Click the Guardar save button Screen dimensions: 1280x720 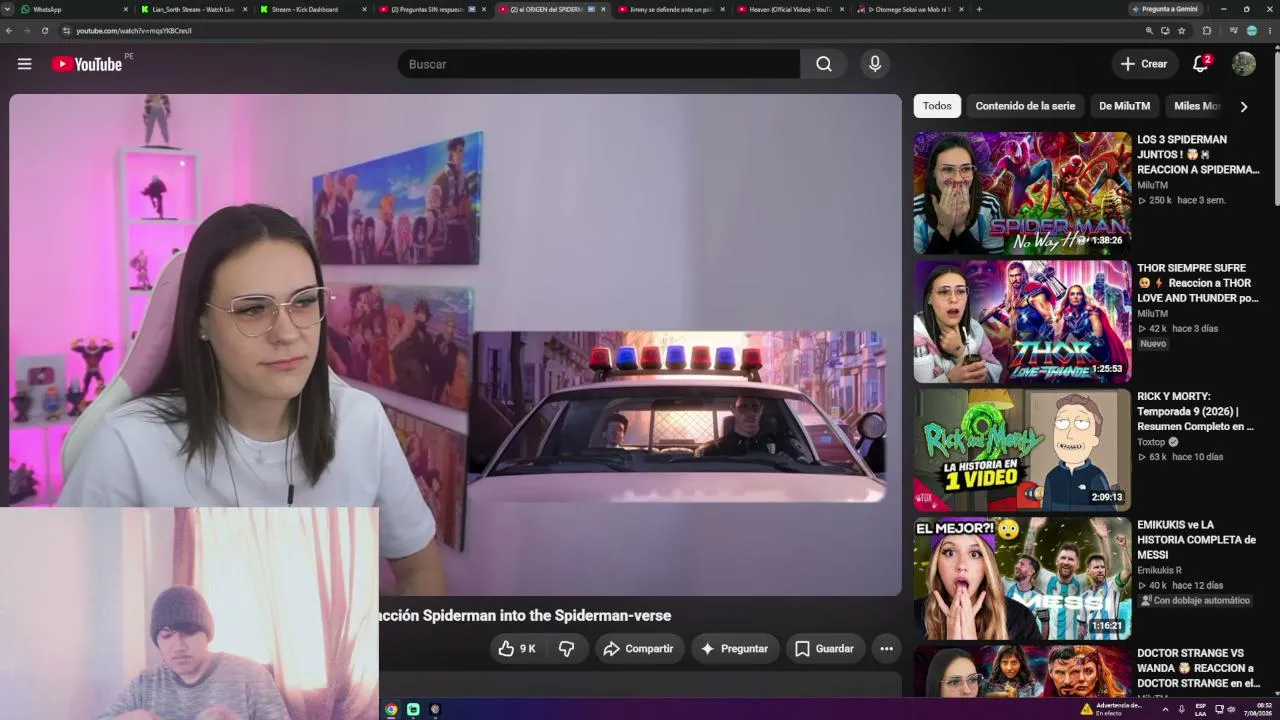pos(824,649)
